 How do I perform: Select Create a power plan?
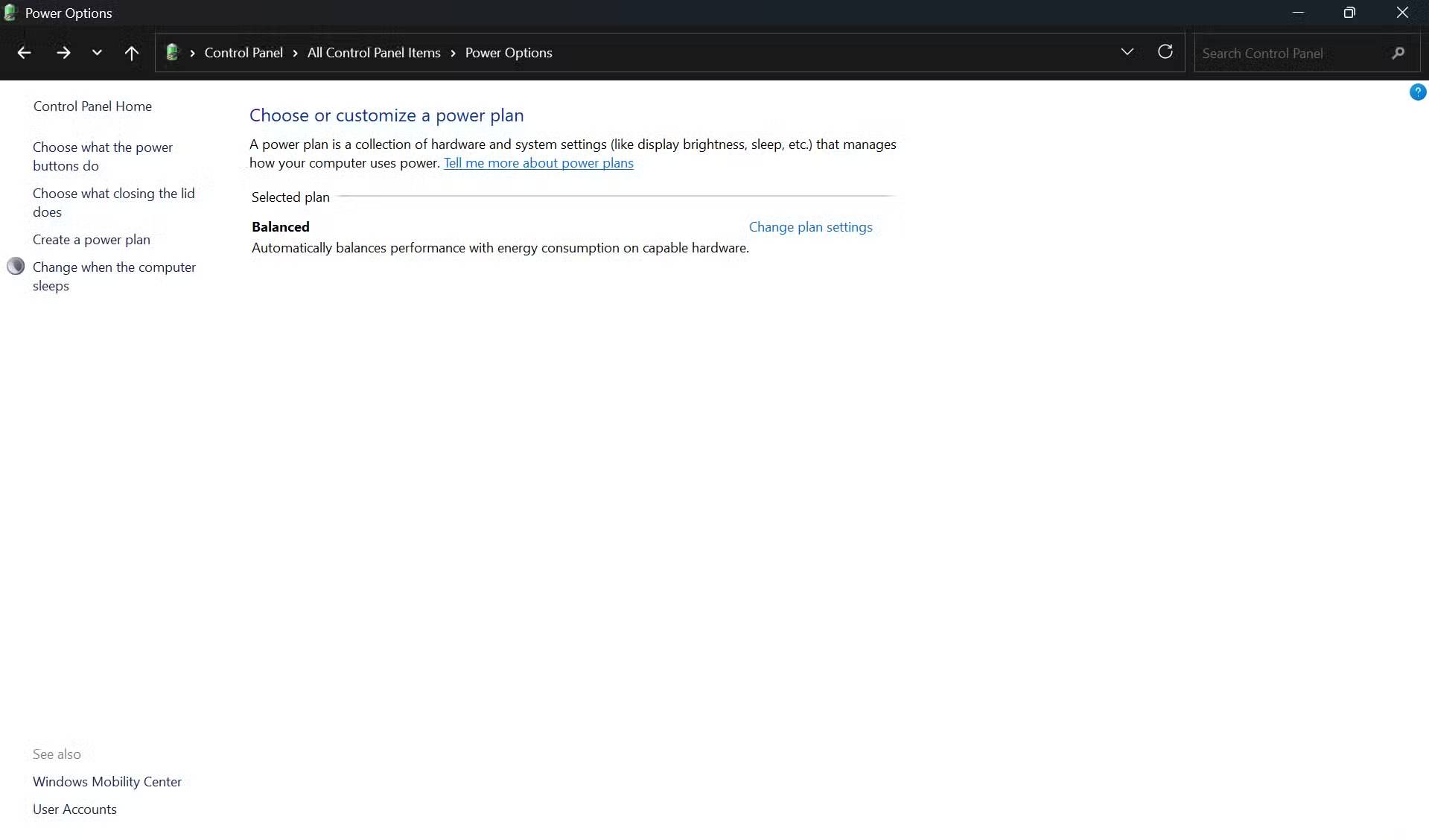pos(92,240)
